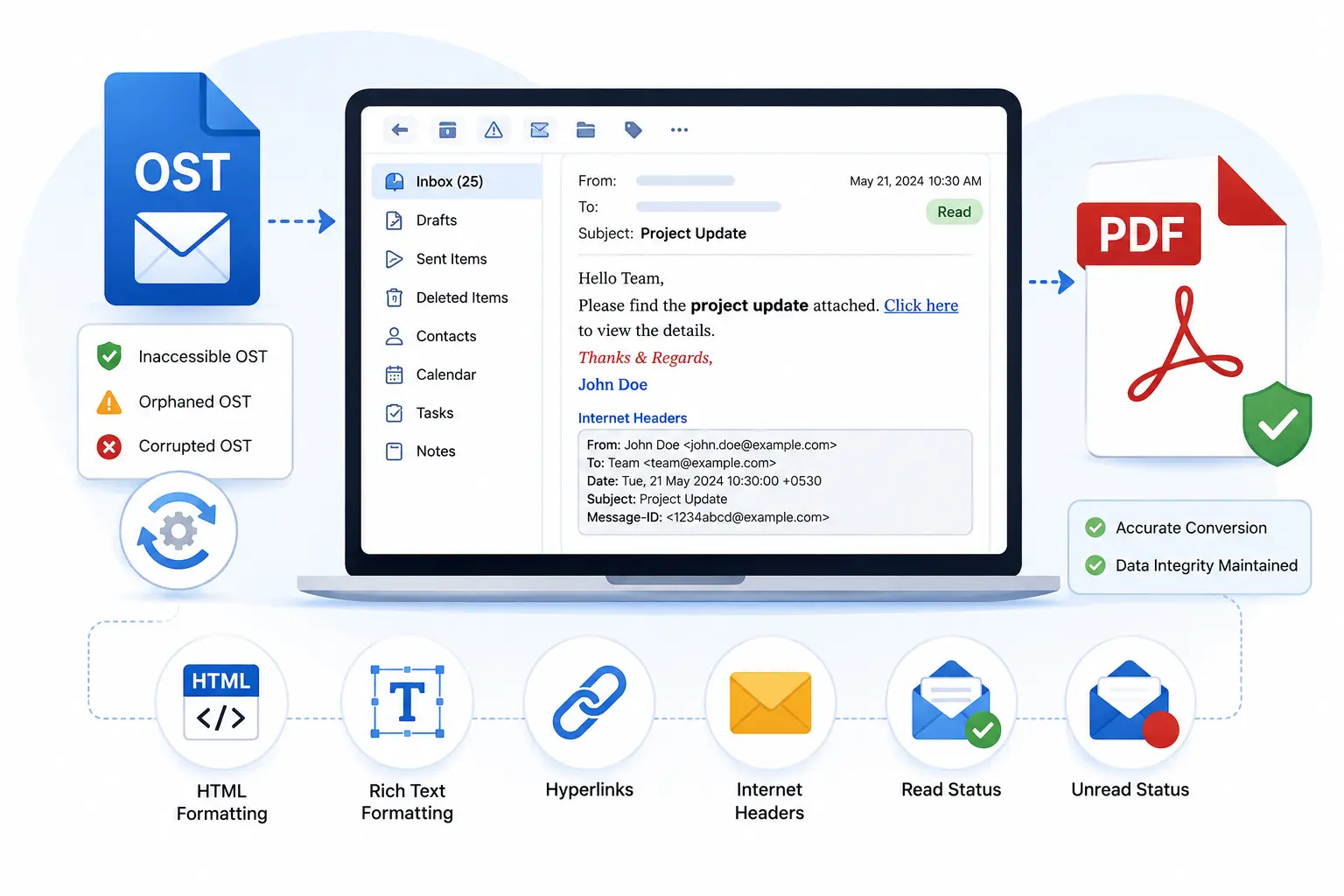
Task: Click the orange warning beside Orphaned OST
Action: (x=109, y=402)
